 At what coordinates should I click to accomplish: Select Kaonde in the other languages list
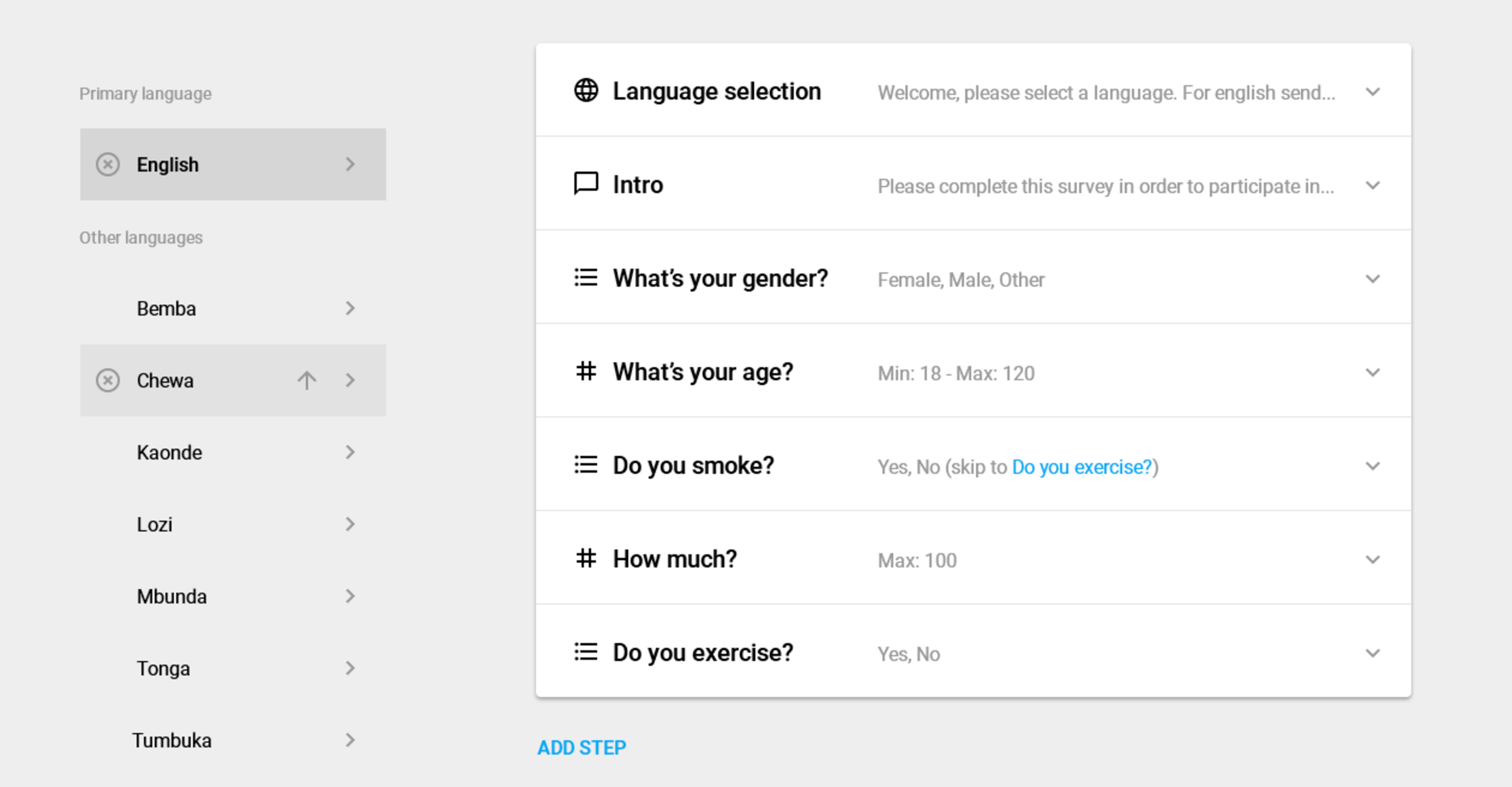coord(169,452)
